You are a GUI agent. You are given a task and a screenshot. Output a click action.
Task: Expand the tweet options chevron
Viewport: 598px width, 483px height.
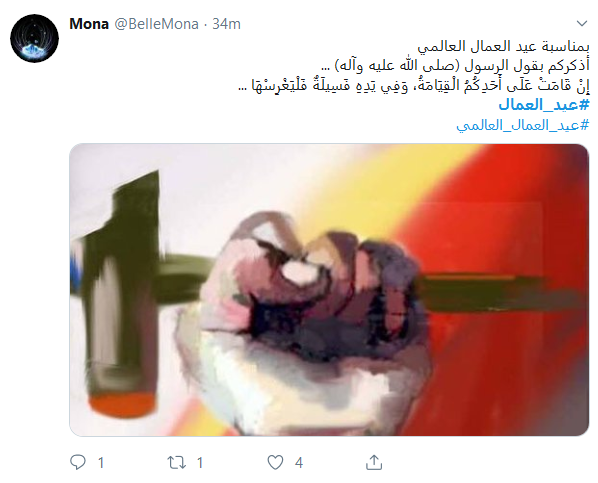coord(582,24)
